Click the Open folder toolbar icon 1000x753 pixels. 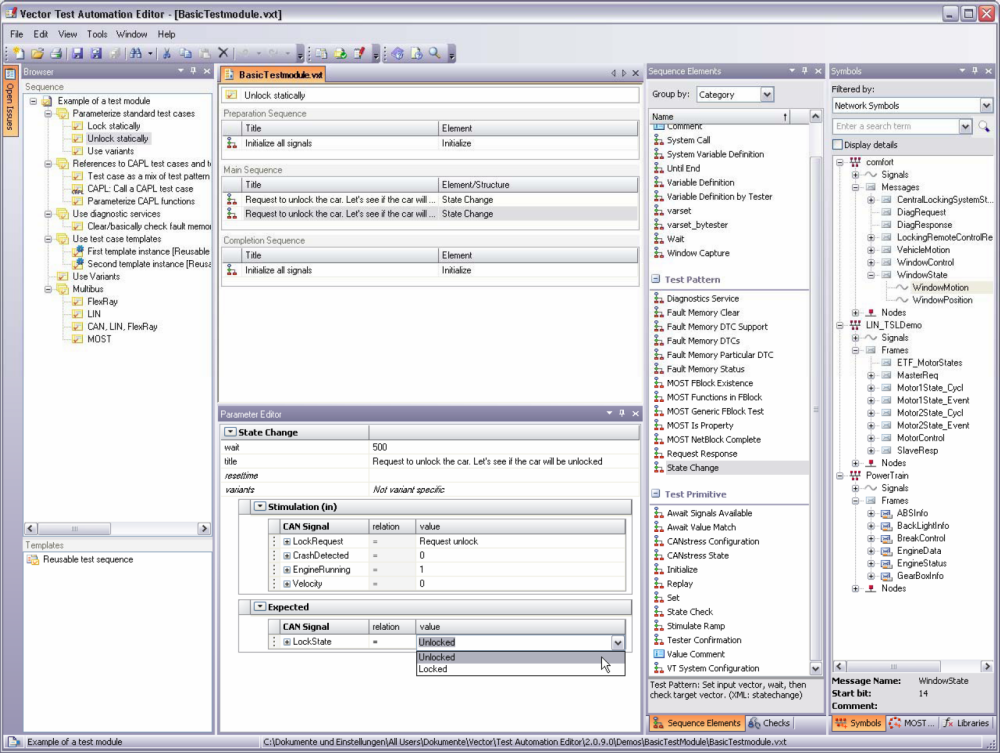point(37,53)
